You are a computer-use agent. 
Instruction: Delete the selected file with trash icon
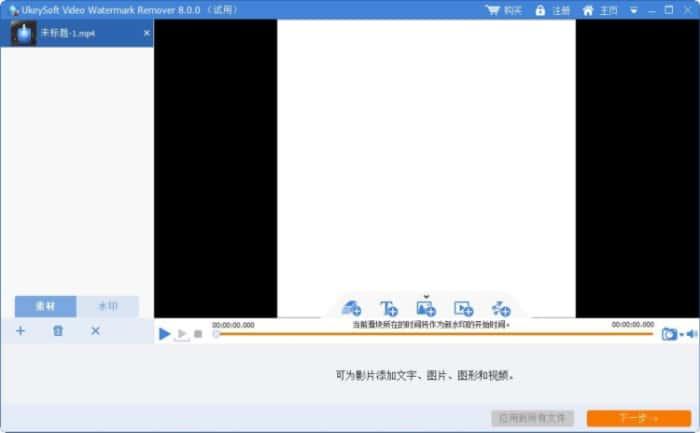[58, 331]
